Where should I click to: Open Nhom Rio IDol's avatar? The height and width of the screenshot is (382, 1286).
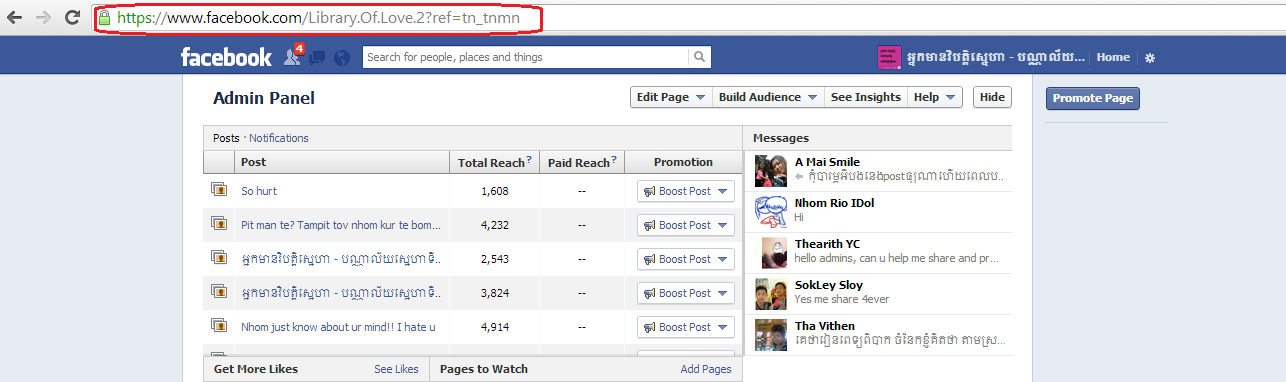[x=771, y=212]
